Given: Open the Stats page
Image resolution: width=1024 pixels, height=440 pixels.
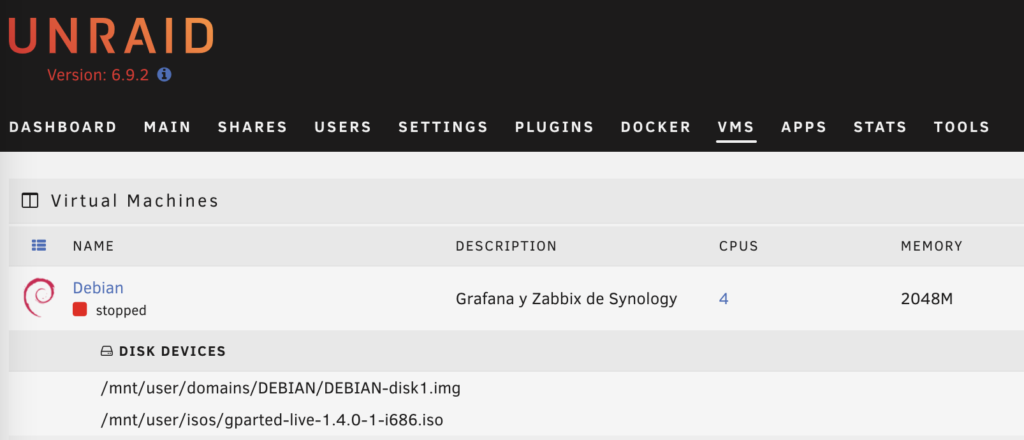Looking at the screenshot, I should coord(880,127).
